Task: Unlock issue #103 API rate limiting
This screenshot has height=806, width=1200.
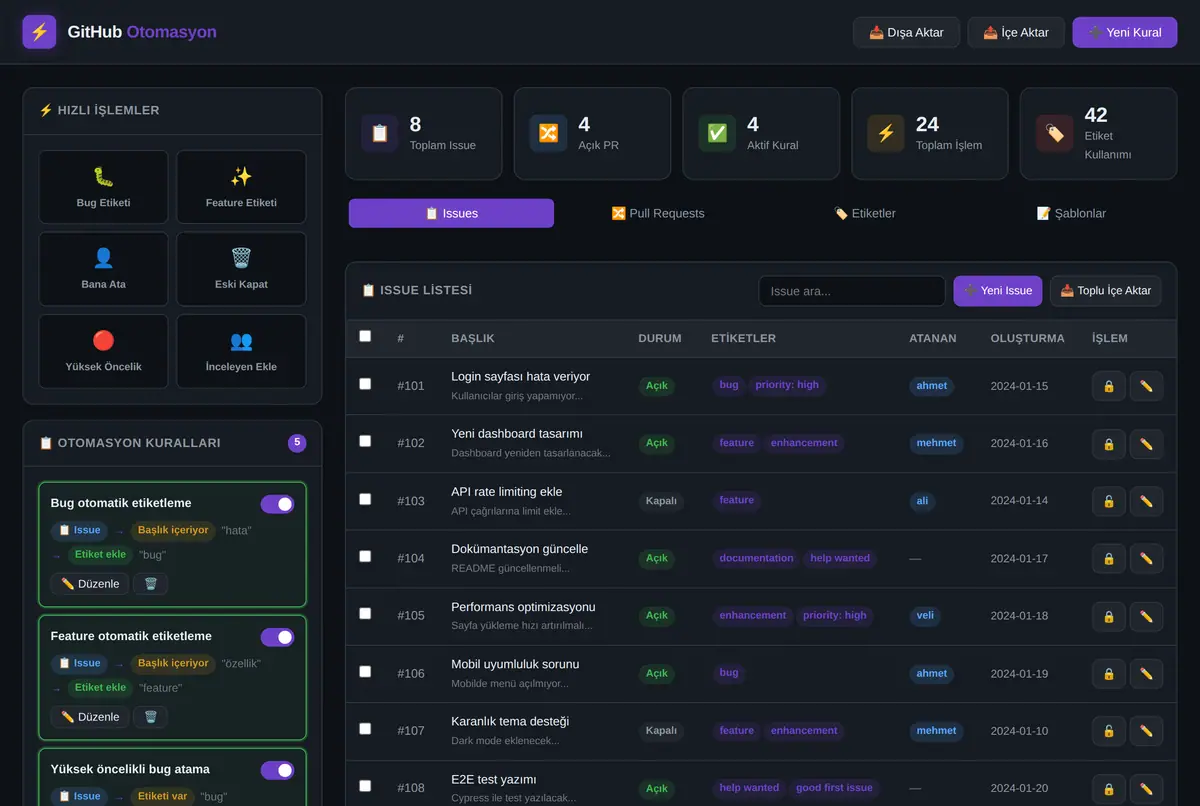Action: pyautogui.click(x=1109, y=501)
